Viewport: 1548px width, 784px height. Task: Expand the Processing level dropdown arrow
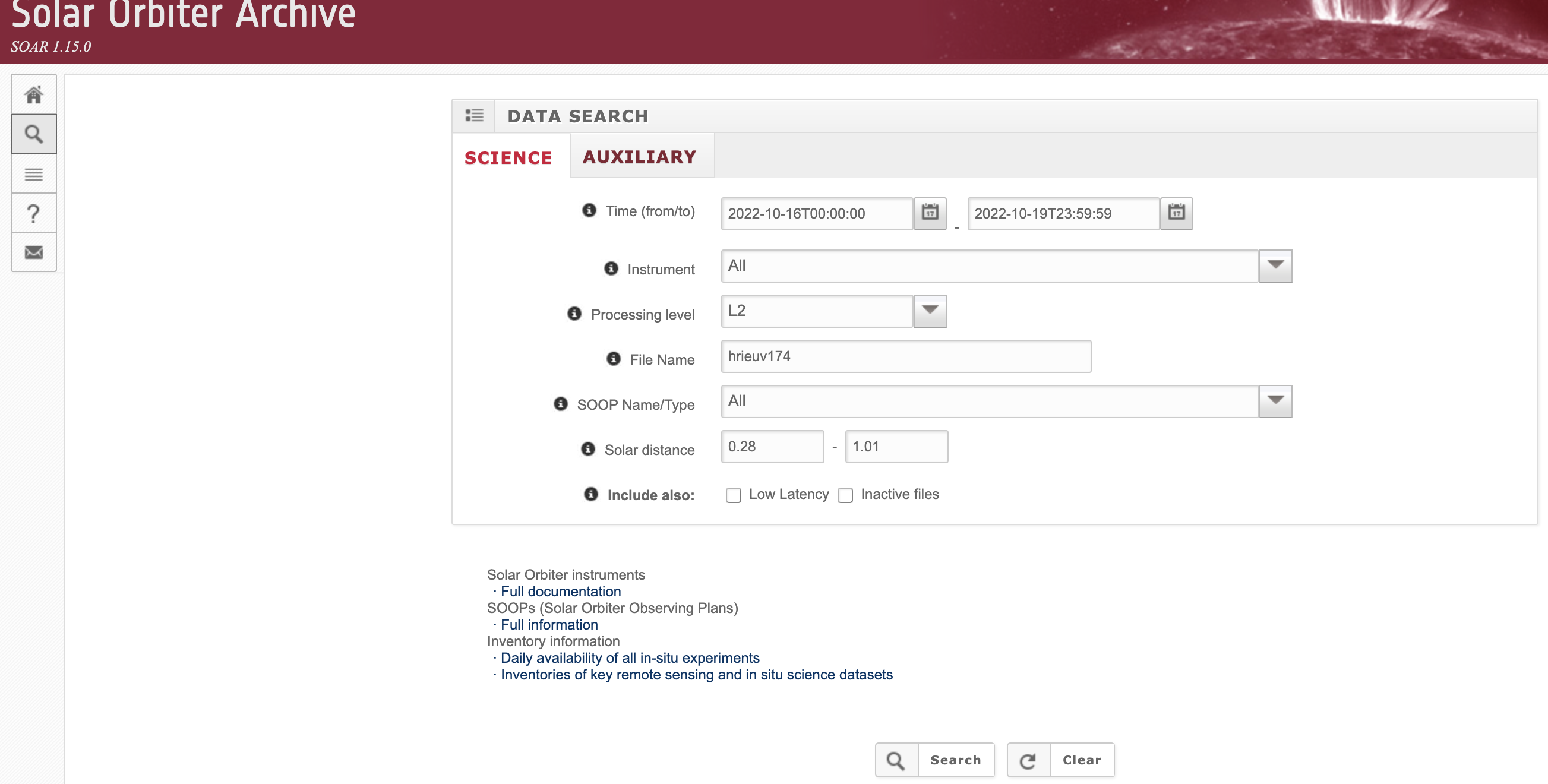(930, 311)
